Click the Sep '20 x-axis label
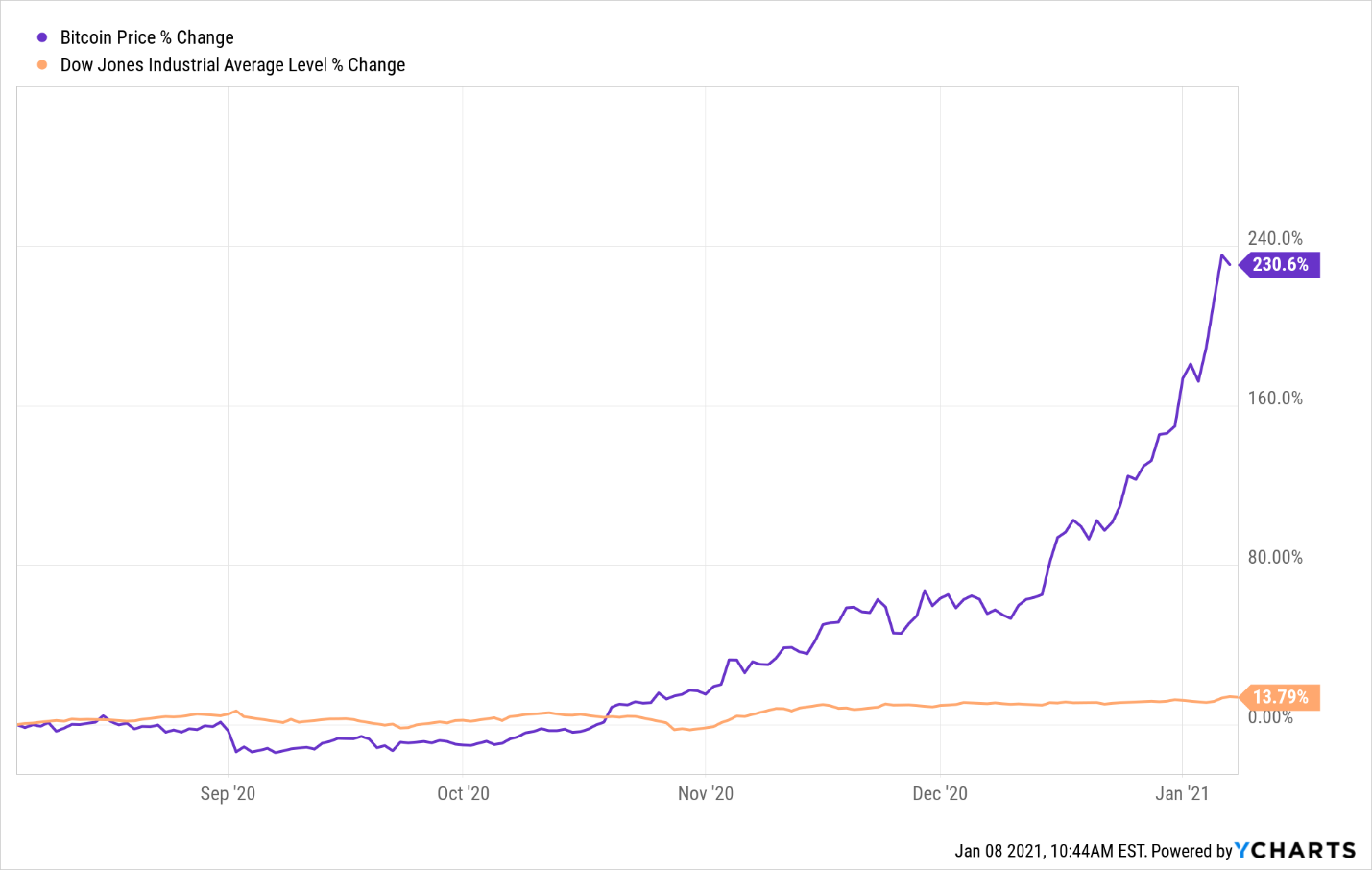The image size is (1372, 870). click(228, 793)
